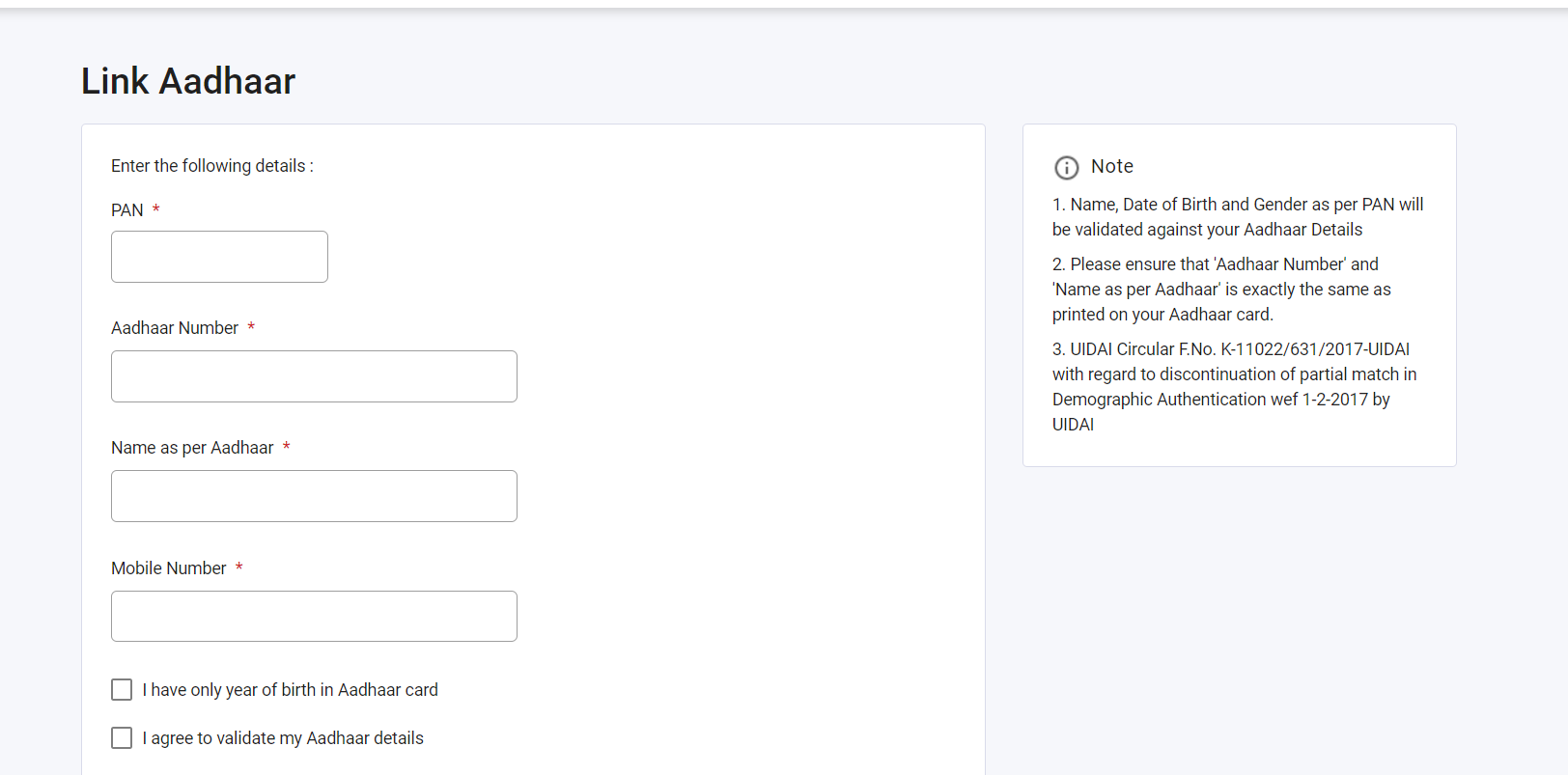Click the PAN field label
1568x775 pixels.
[127, 210]
